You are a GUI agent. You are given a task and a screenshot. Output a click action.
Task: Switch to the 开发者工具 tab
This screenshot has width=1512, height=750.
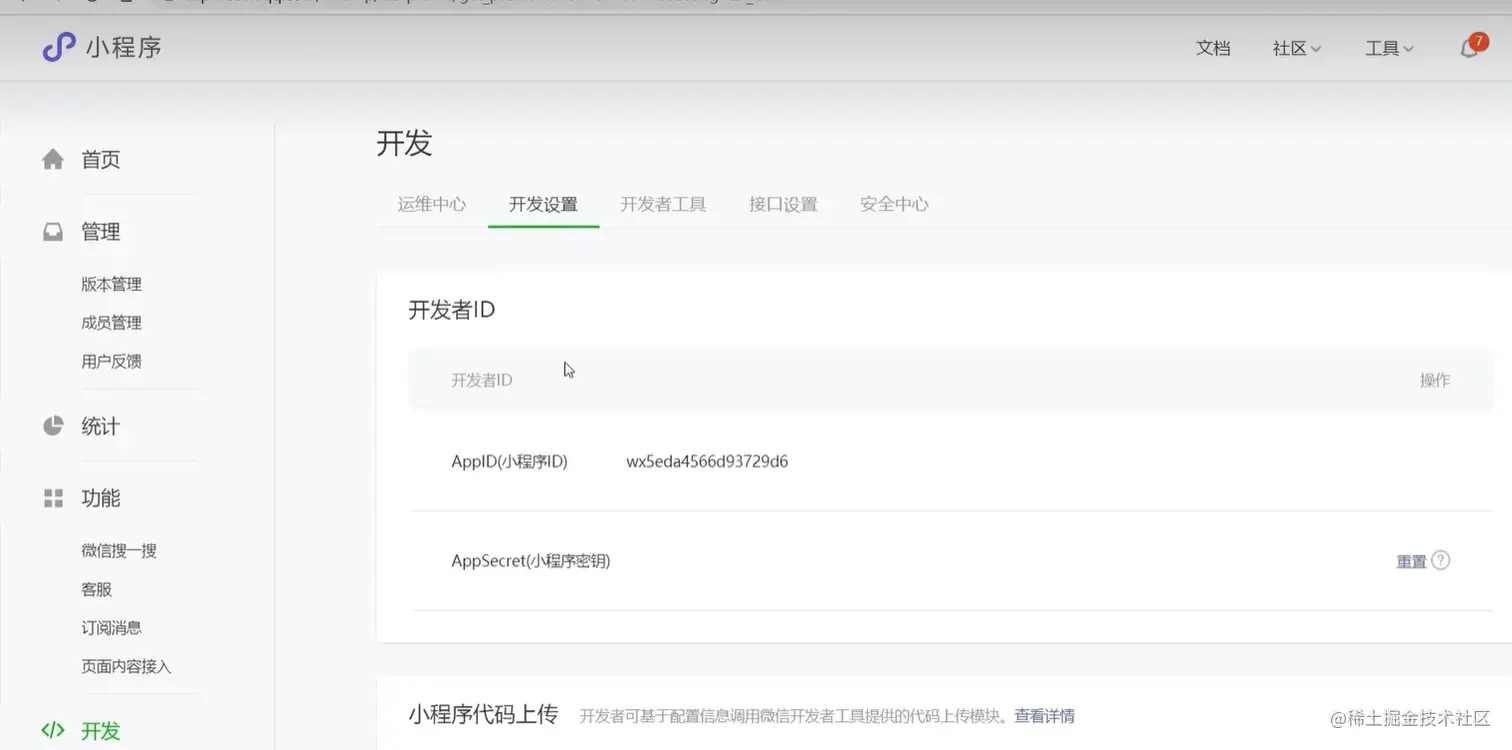click(x=663, y=204)
